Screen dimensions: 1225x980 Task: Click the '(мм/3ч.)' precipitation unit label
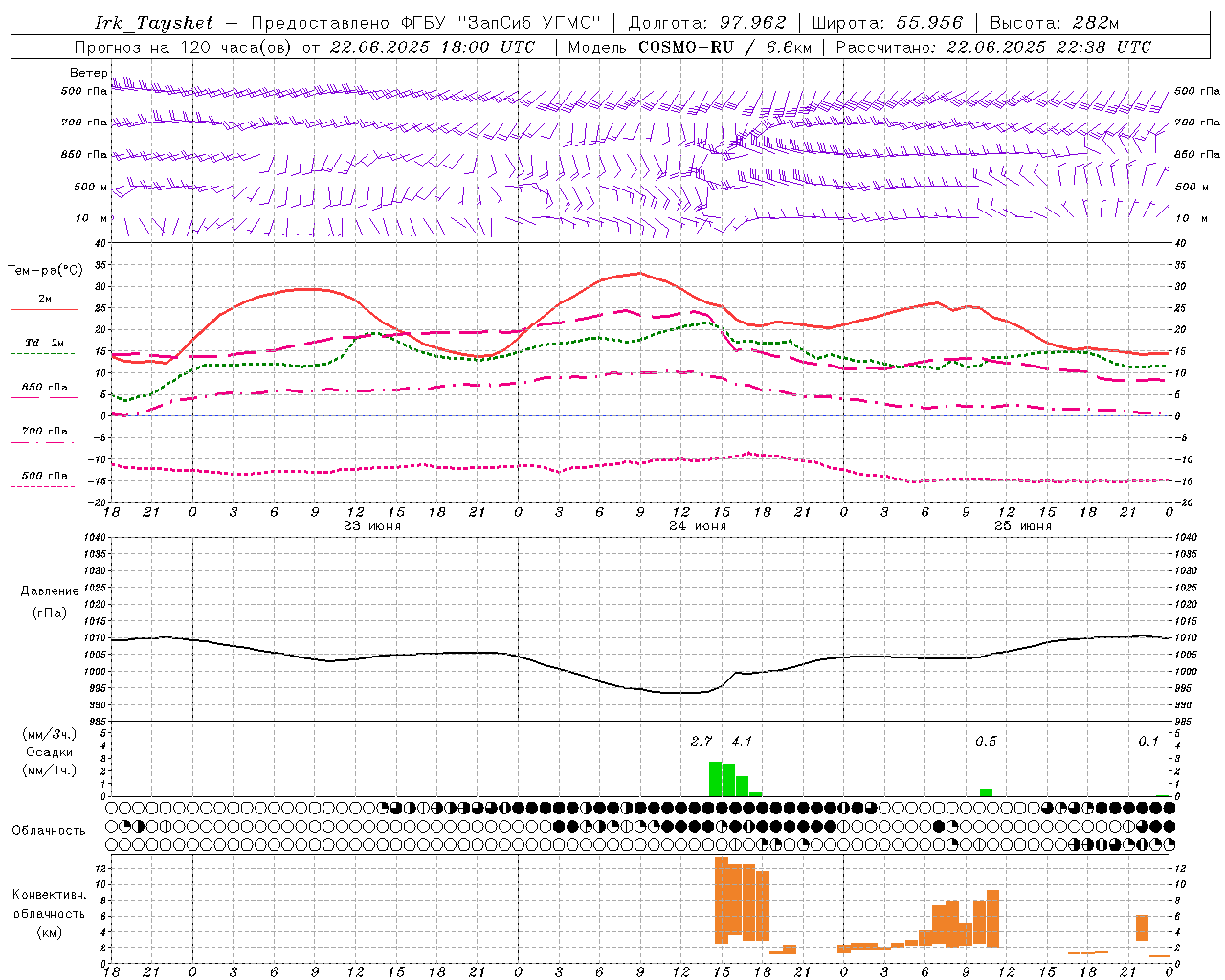50,734
